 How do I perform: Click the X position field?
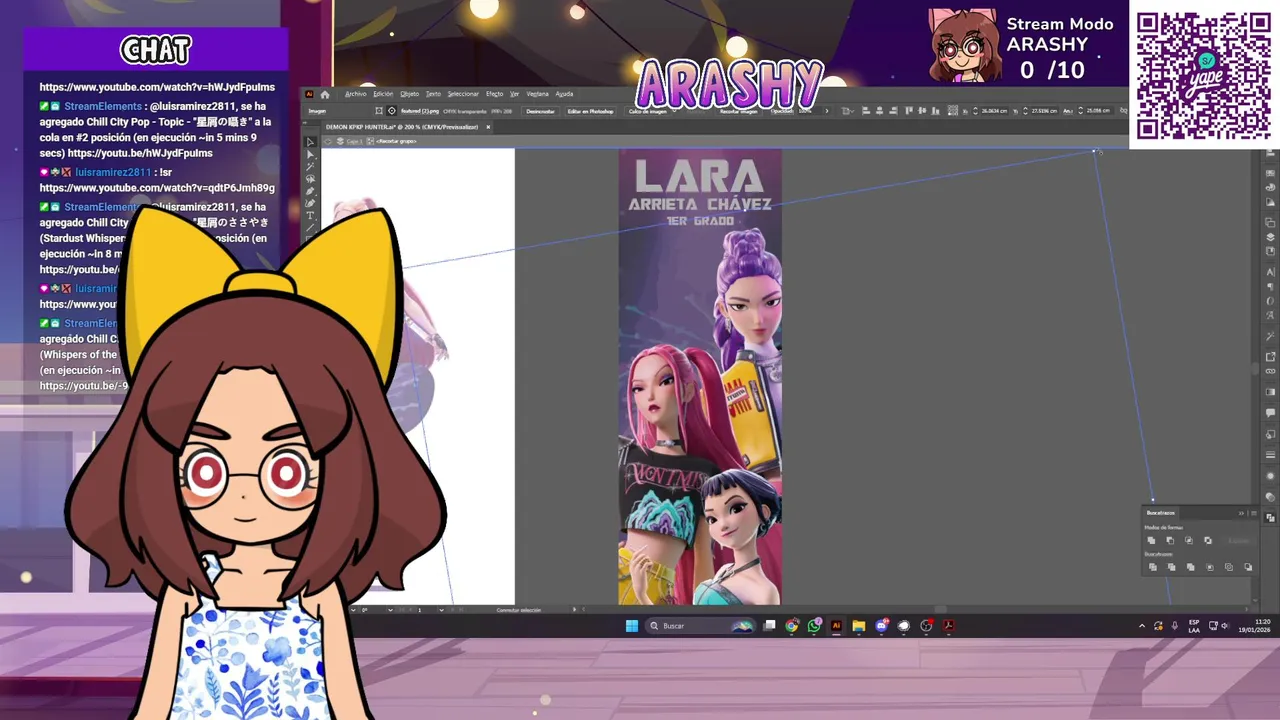994,111
